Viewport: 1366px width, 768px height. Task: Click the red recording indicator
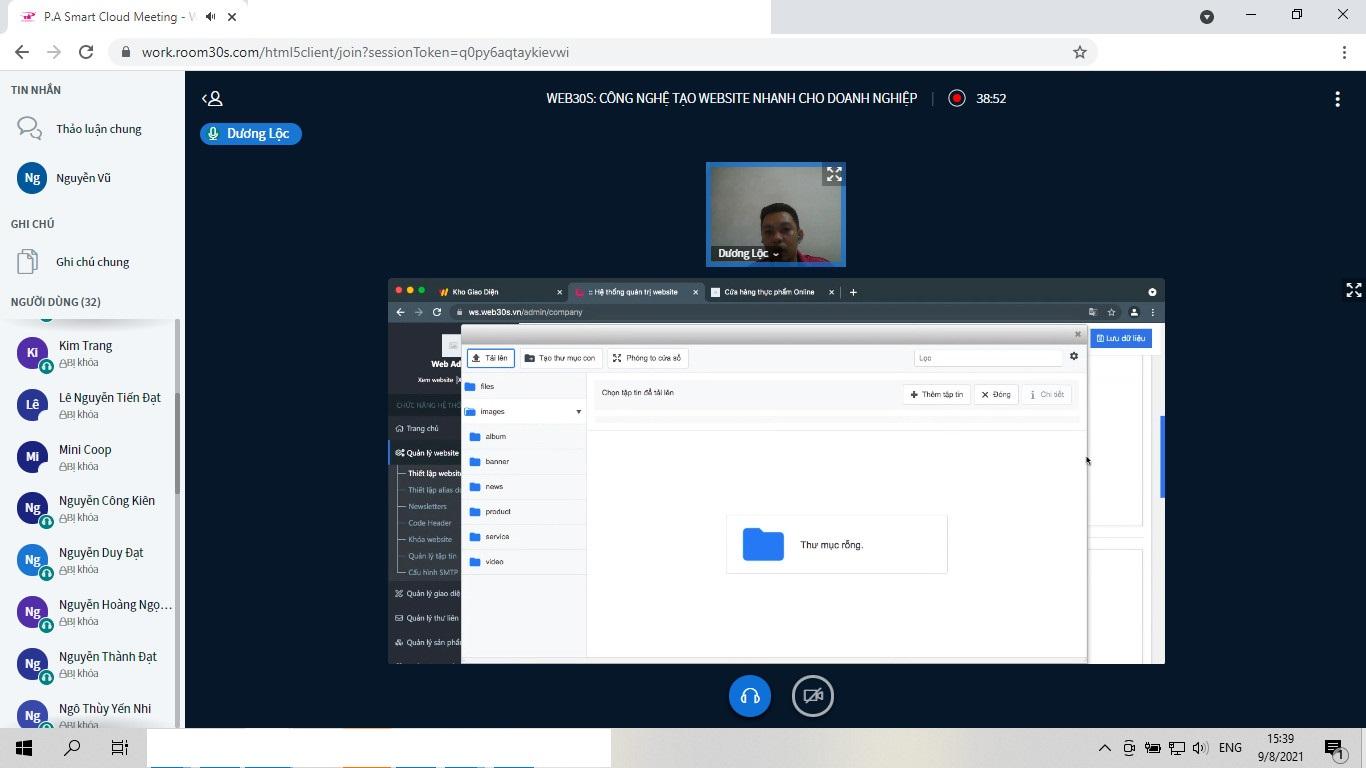(957, 98)
